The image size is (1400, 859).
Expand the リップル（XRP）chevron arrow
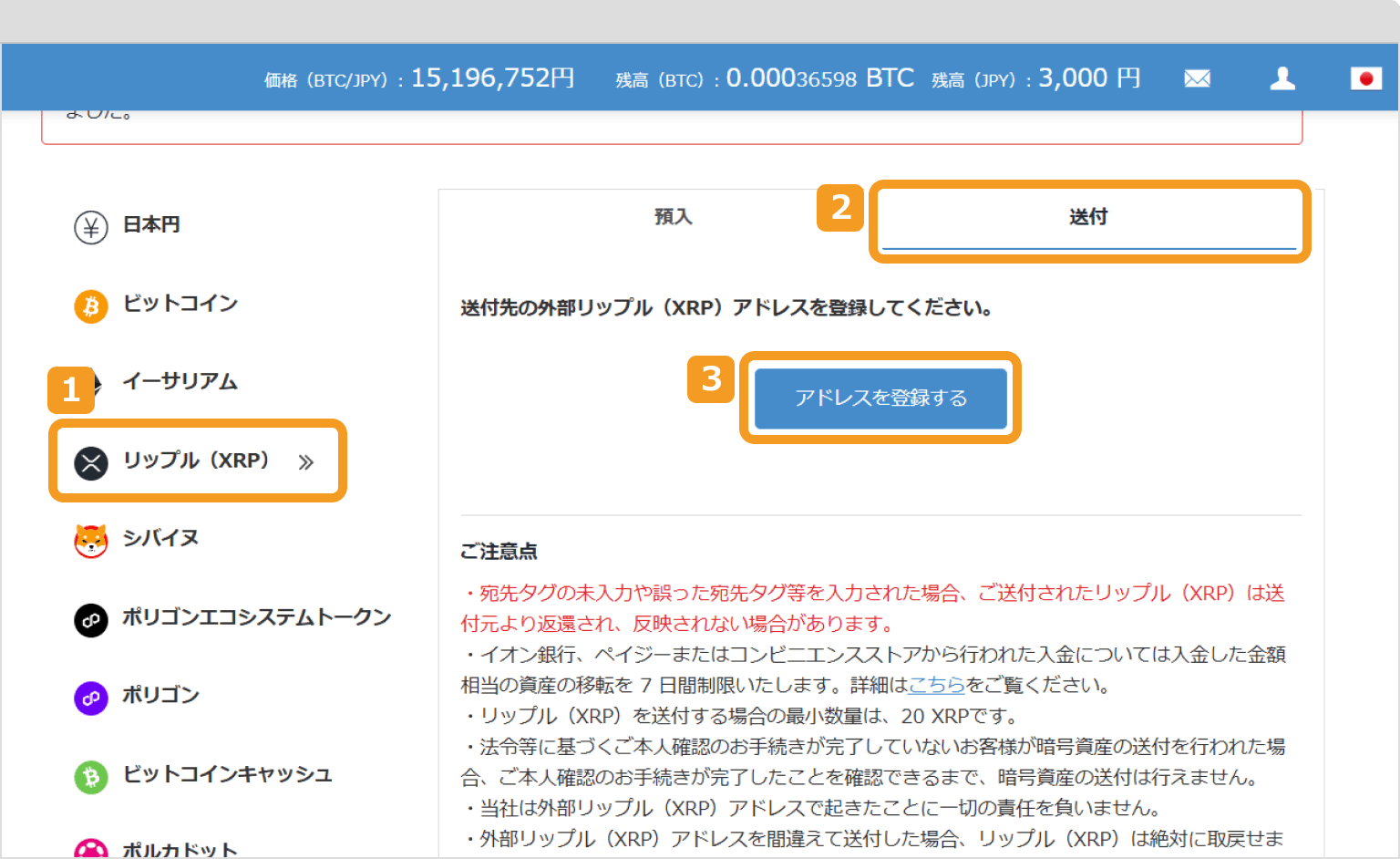click(x=304, y=462)
